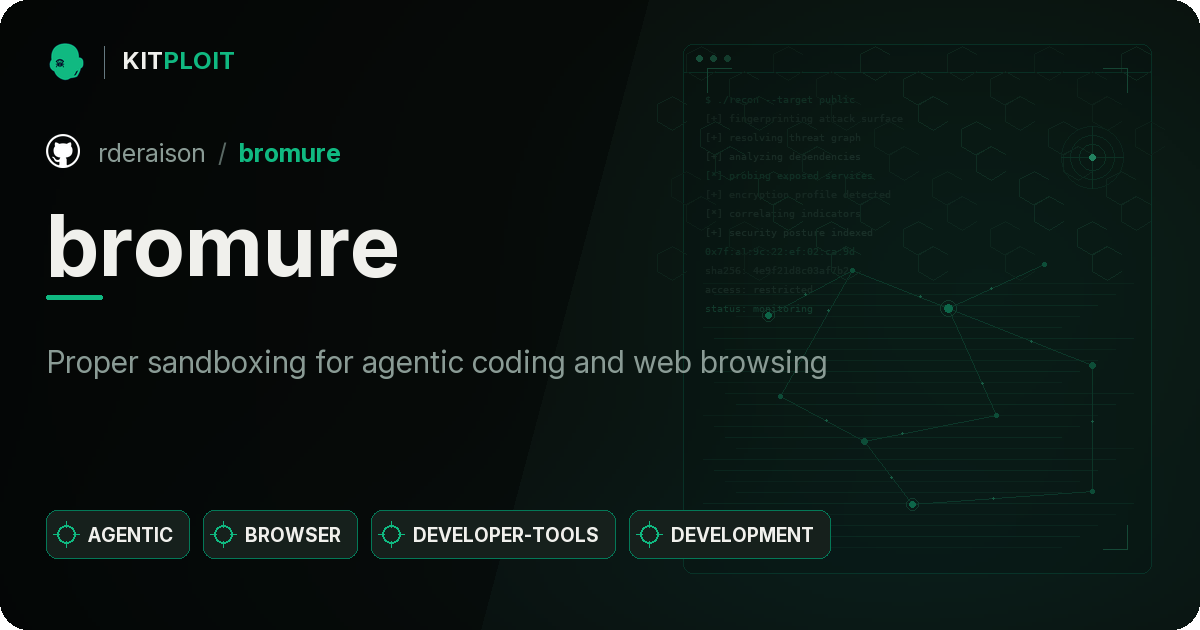
Task: Click the GitHub octocat icon
Action: coord(63,152)
